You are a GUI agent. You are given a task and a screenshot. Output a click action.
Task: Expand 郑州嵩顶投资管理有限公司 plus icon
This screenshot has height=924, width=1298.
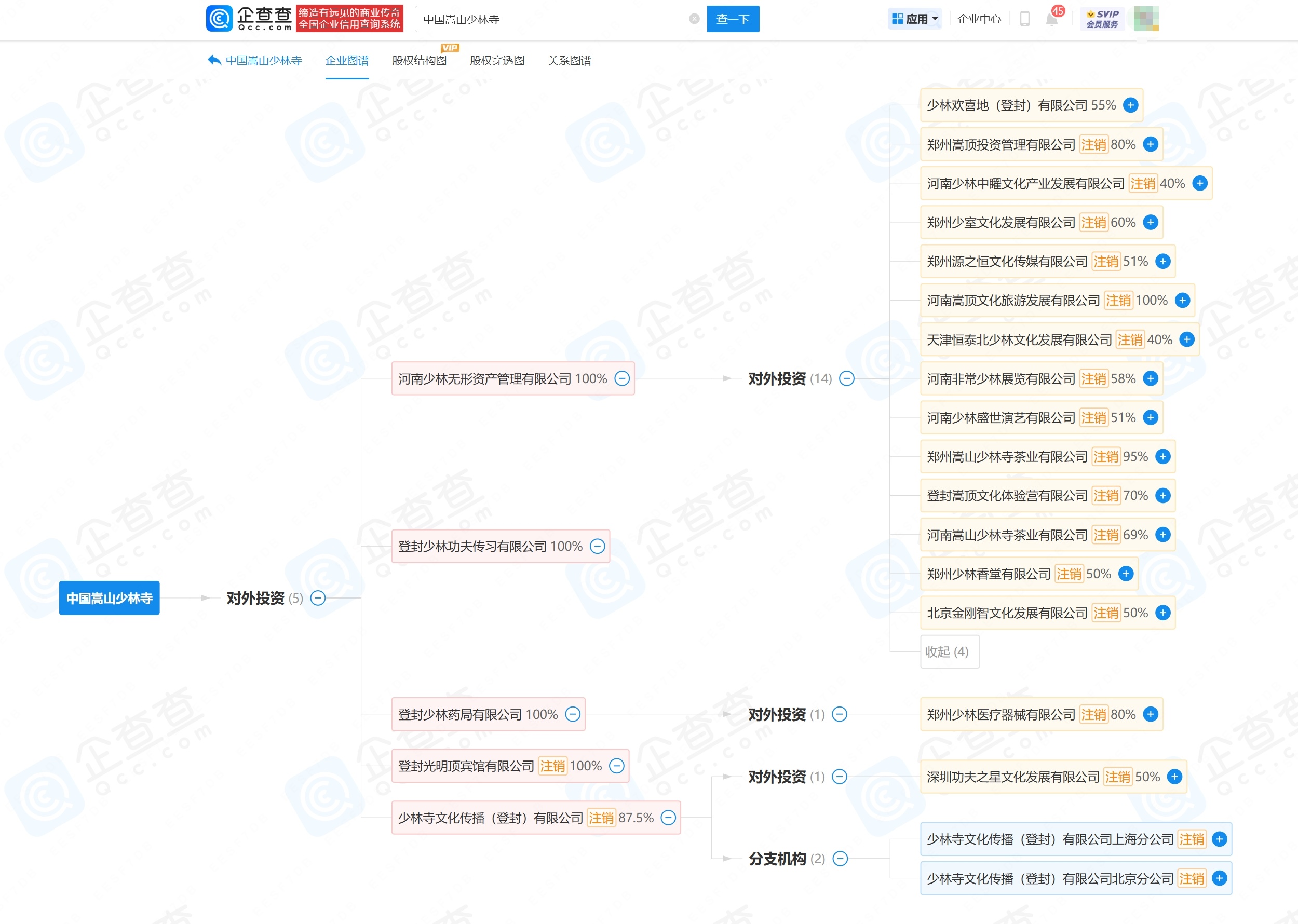pos(1150,144)
